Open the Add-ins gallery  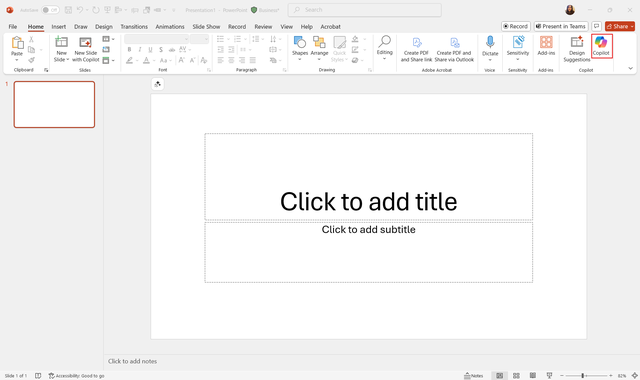(546, 46)
